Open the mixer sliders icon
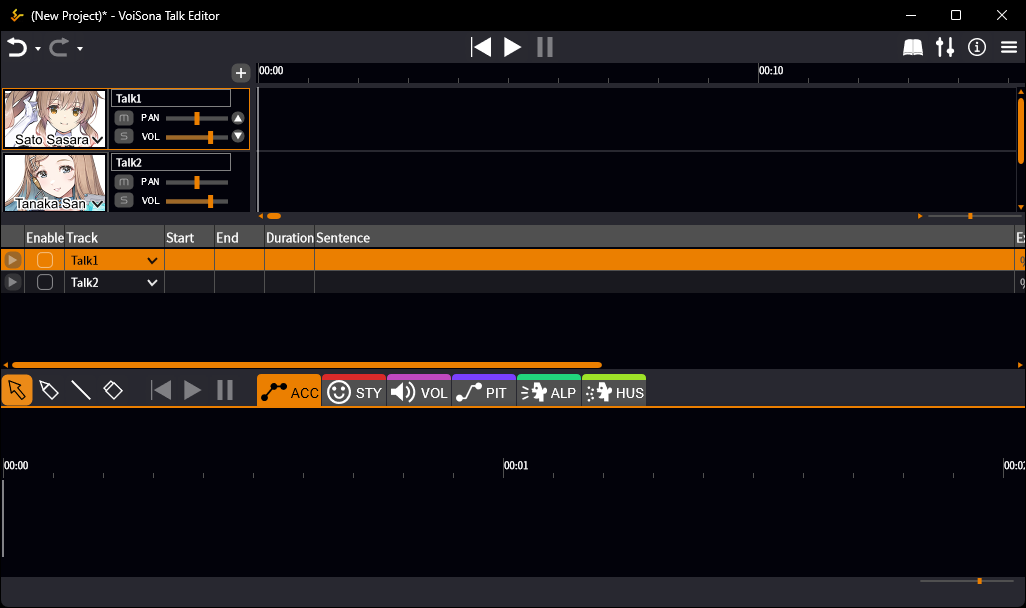This screenshot has width=1026, height=608. (945, 47)
